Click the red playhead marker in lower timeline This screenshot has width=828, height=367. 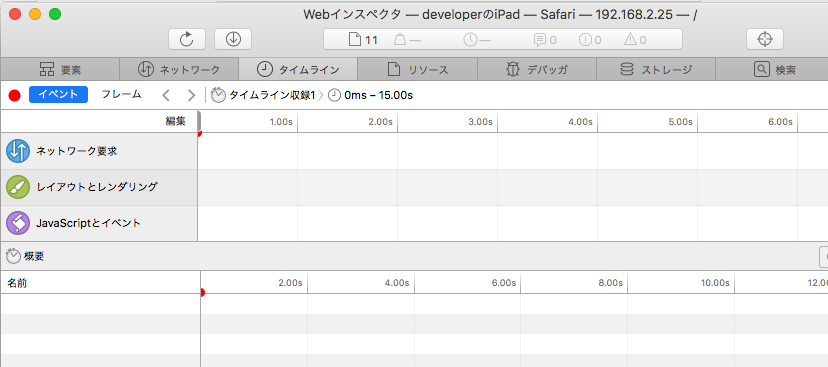pyautogui.click(x=202, y=293)
